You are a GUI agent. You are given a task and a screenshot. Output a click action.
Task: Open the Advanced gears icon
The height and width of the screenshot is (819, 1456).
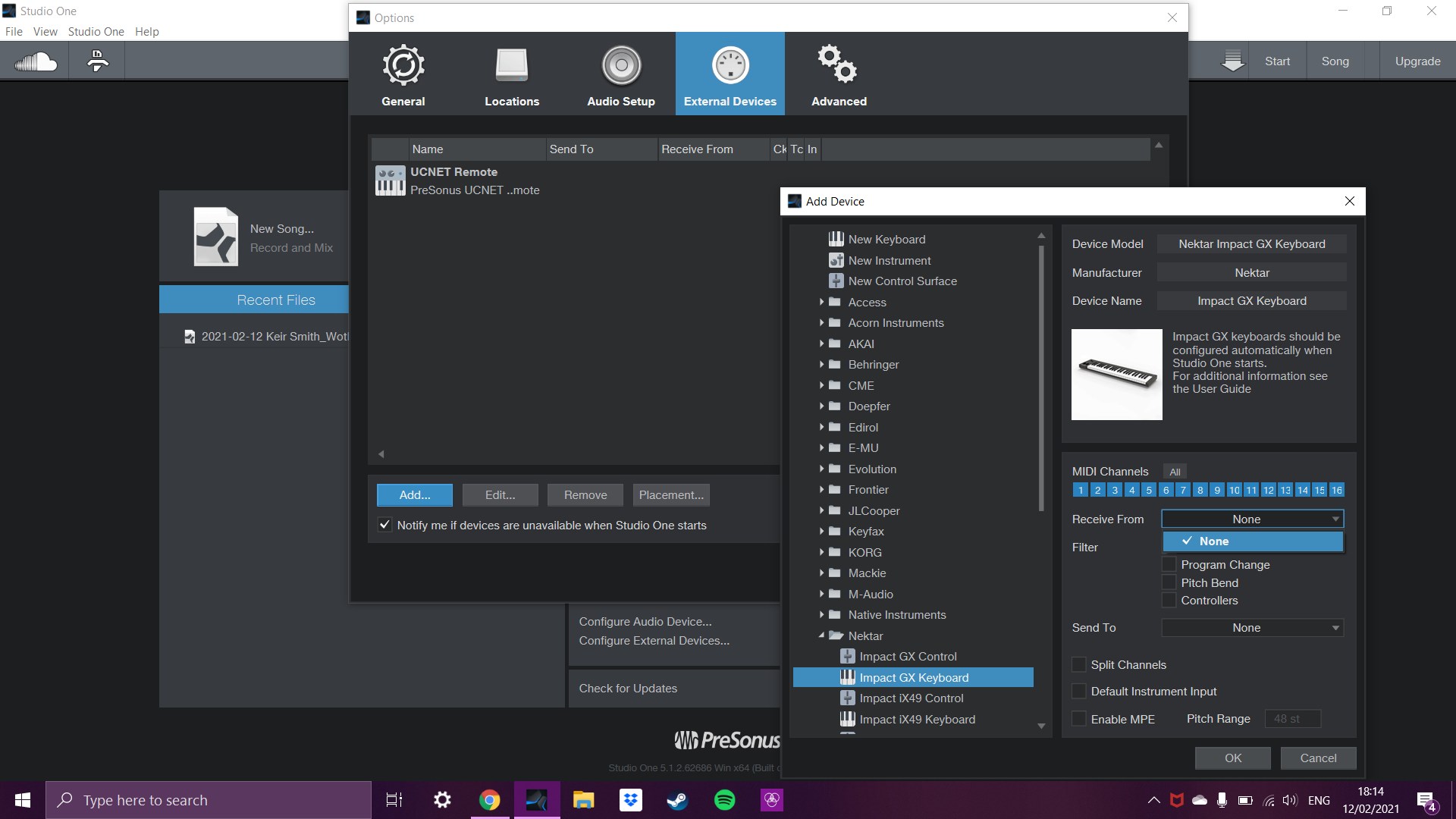point(838,64)
